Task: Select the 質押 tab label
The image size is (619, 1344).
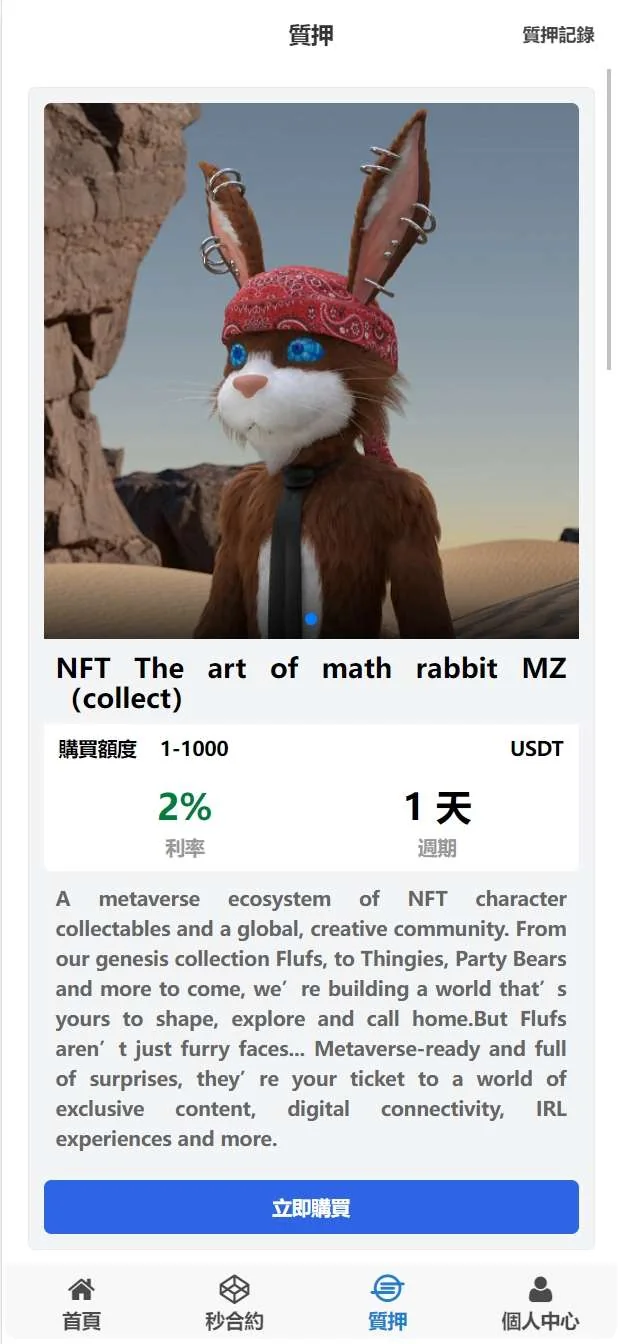Action: pos(387,1321)
